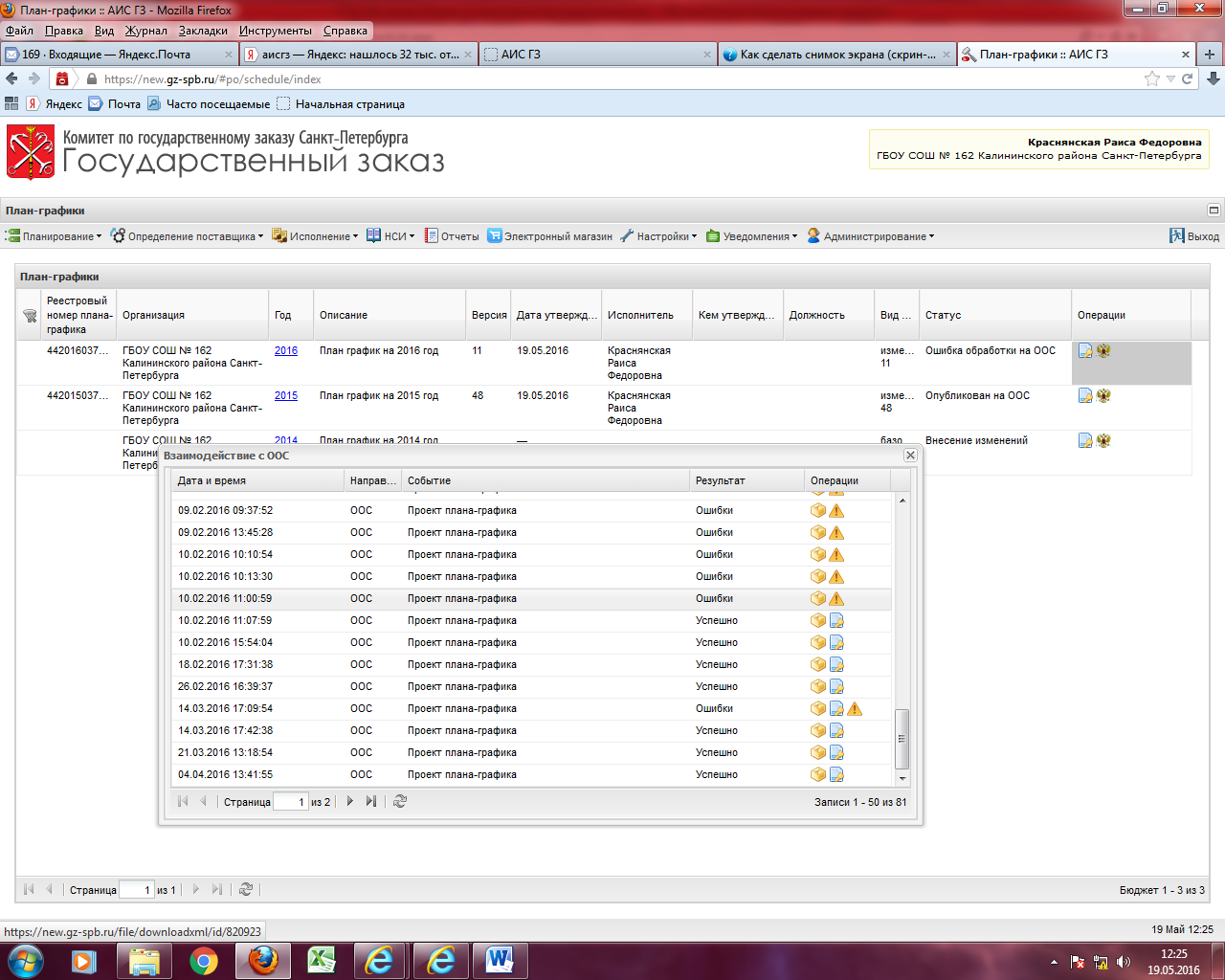Refresh the OOC interaction dialog list
Viewport: 1225px width, 980px height.
tap(400, 801)
